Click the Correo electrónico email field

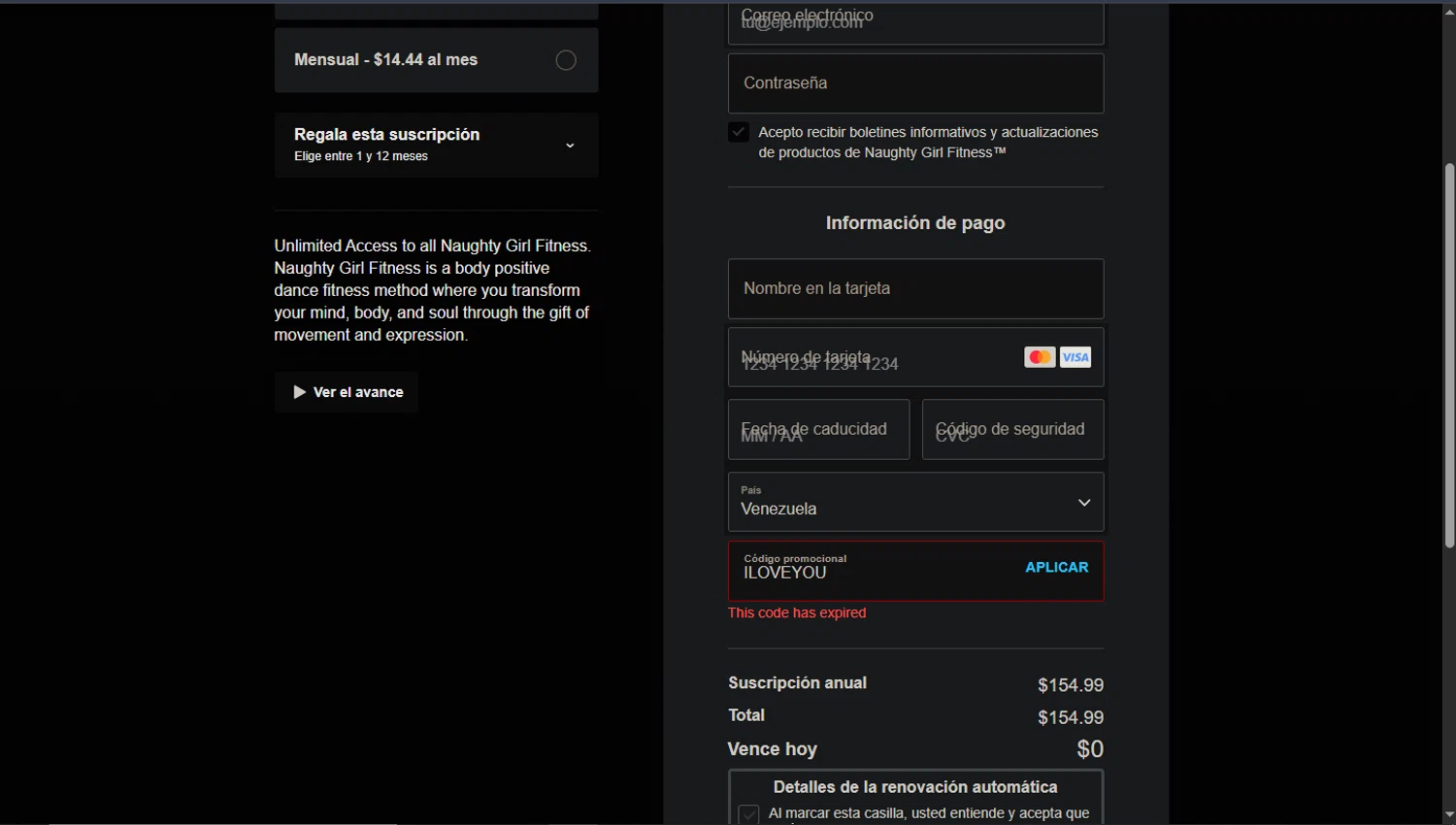pos(914,21)
